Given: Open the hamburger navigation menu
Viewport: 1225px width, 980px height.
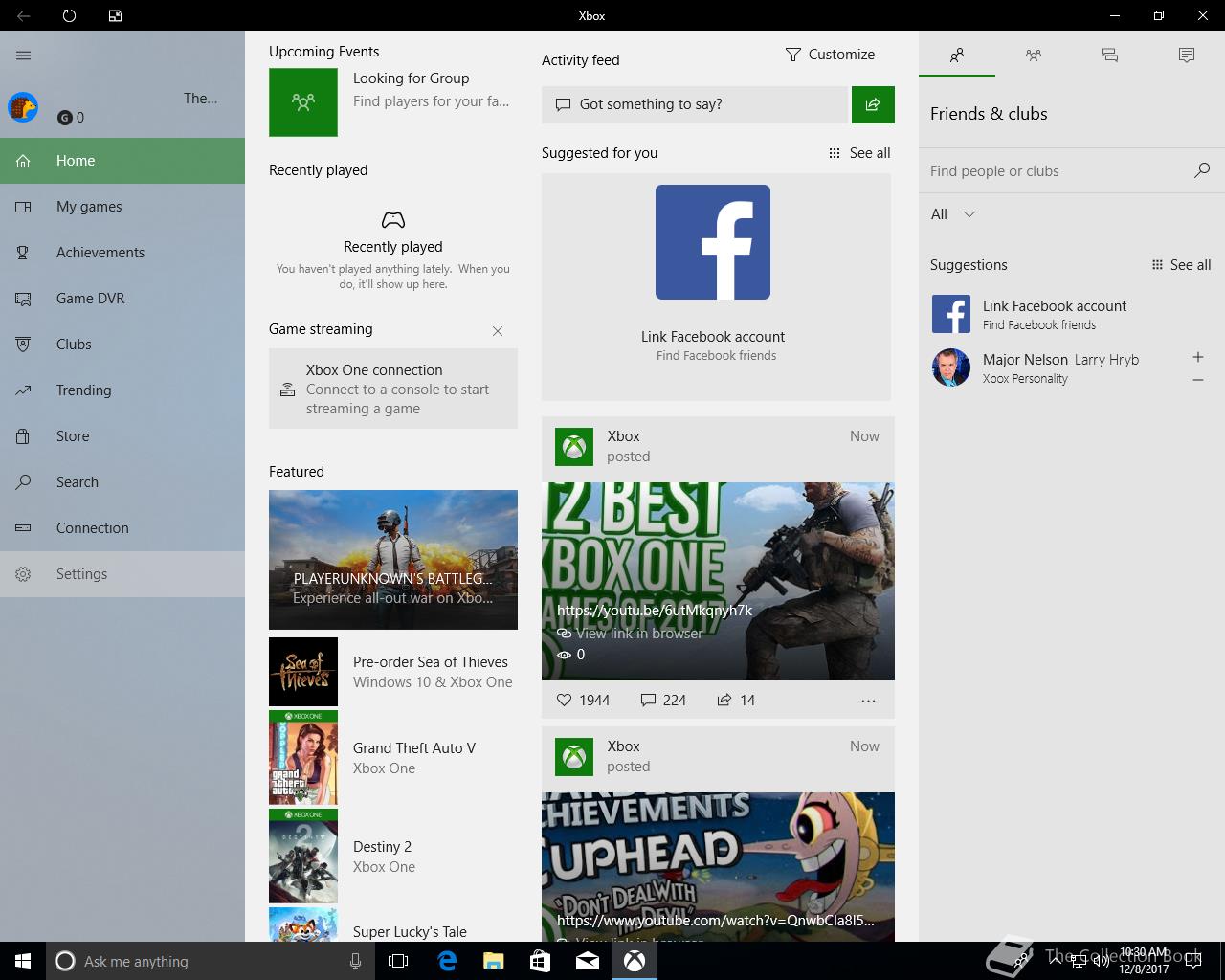Looking at the screenshot, I should (24, 56).
